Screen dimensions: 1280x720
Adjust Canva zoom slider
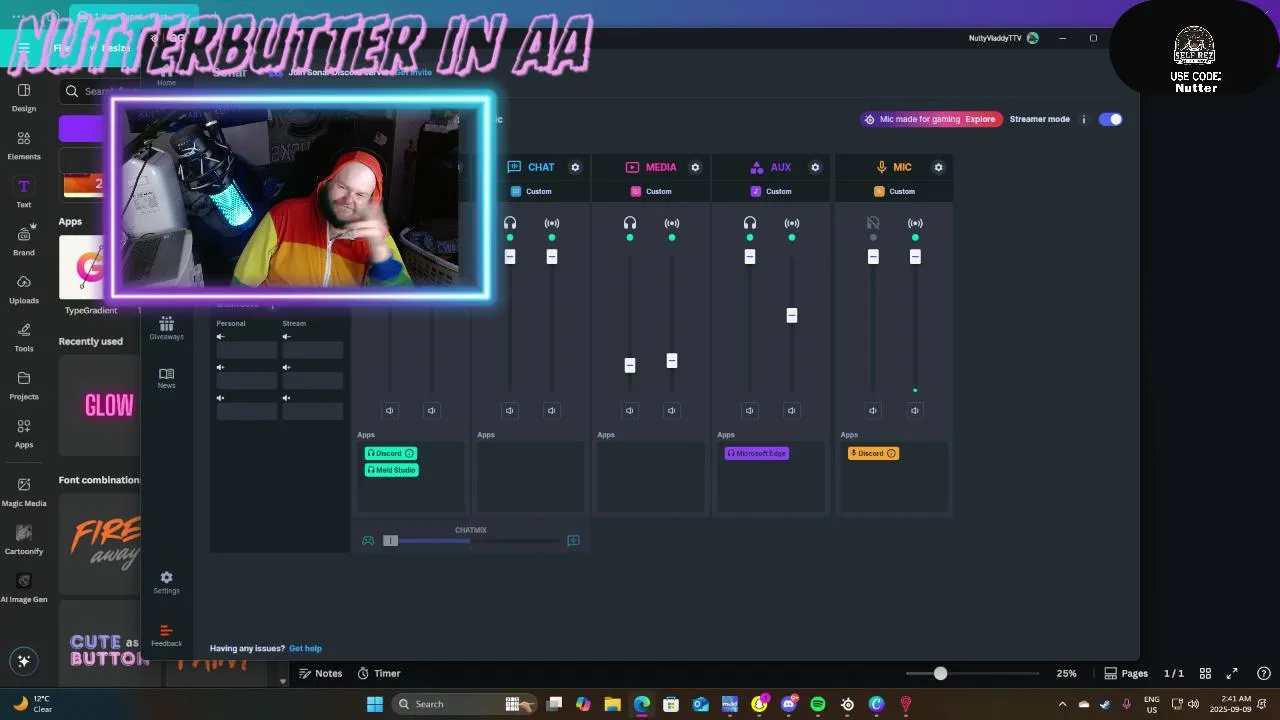[940, 674]
